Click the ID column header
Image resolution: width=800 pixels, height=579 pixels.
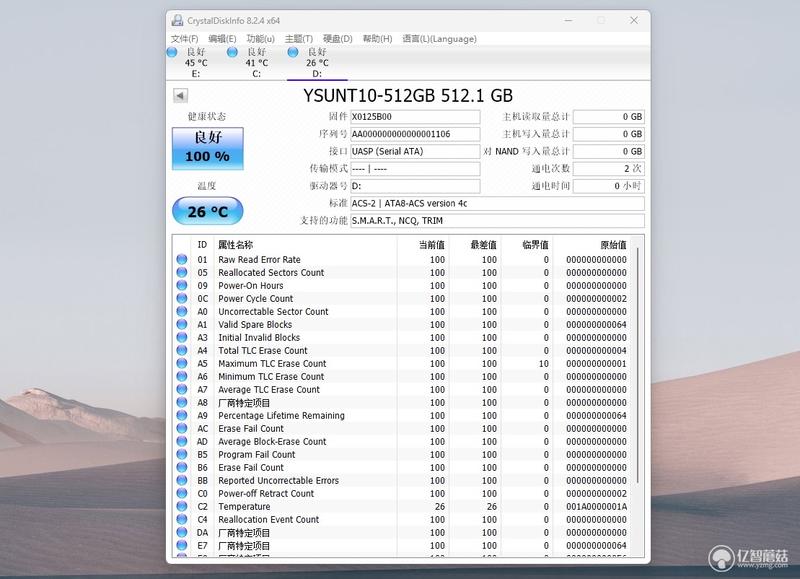(x=203, y=245)
